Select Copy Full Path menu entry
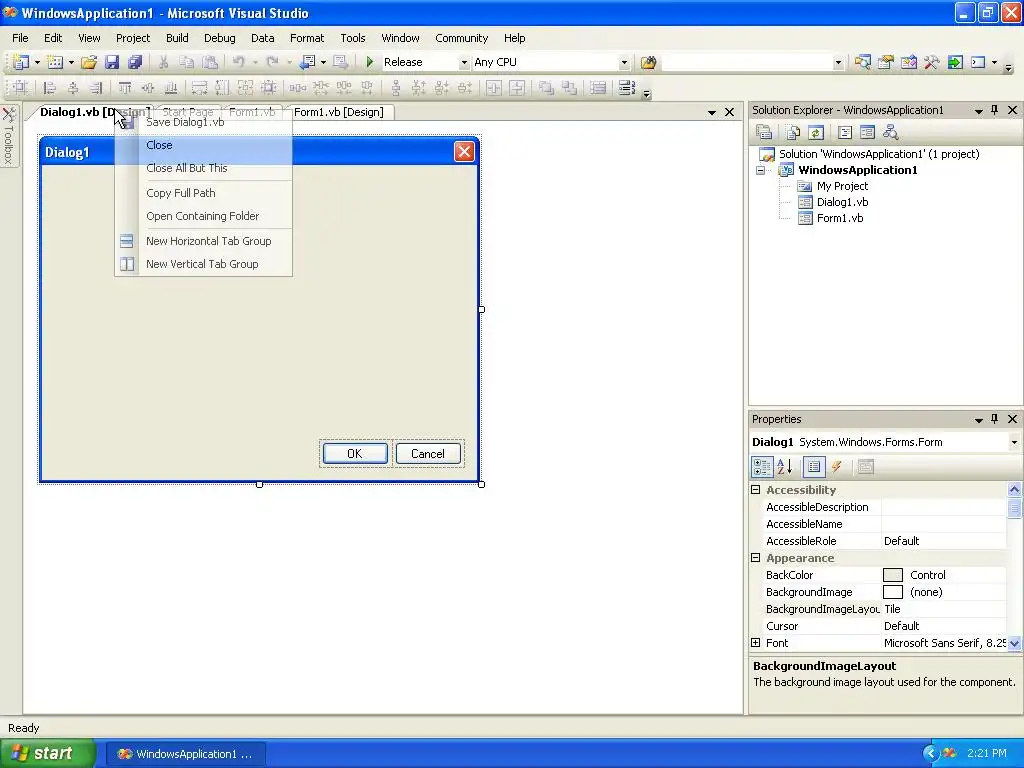Viewport: 1024px width, 768px height. tap(204, 193)
